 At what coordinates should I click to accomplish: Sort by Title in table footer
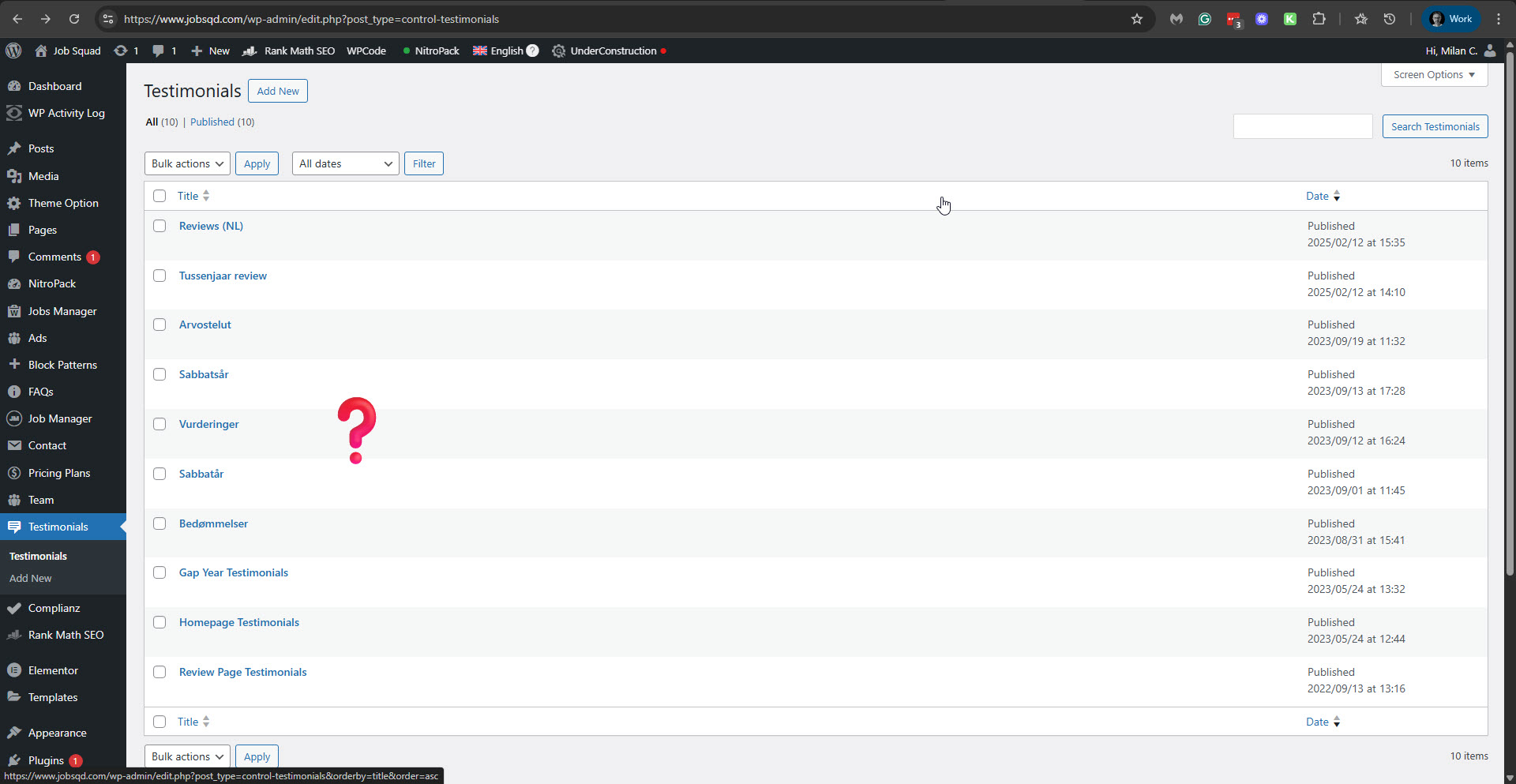(x=193, y=722)
